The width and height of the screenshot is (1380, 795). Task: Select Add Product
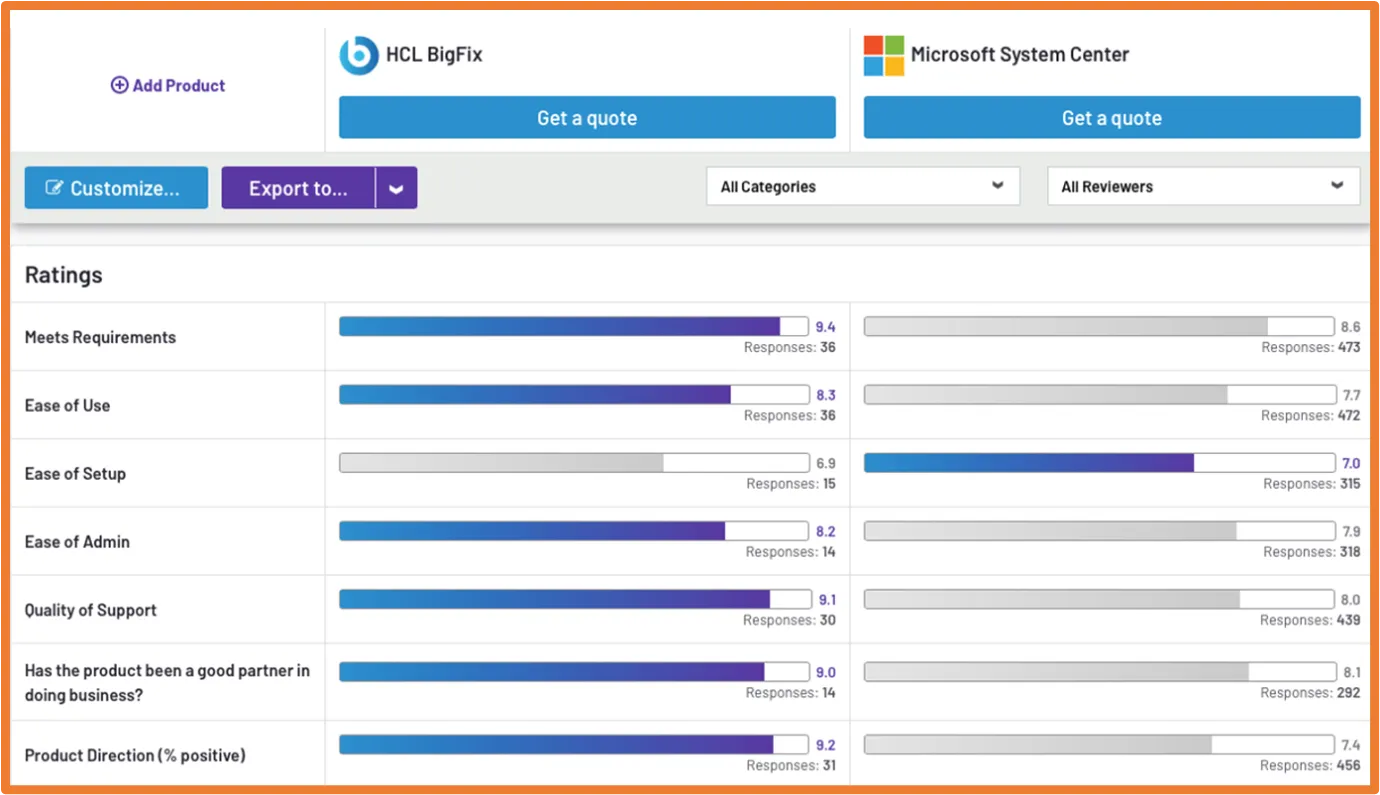[x=167, y=85]
